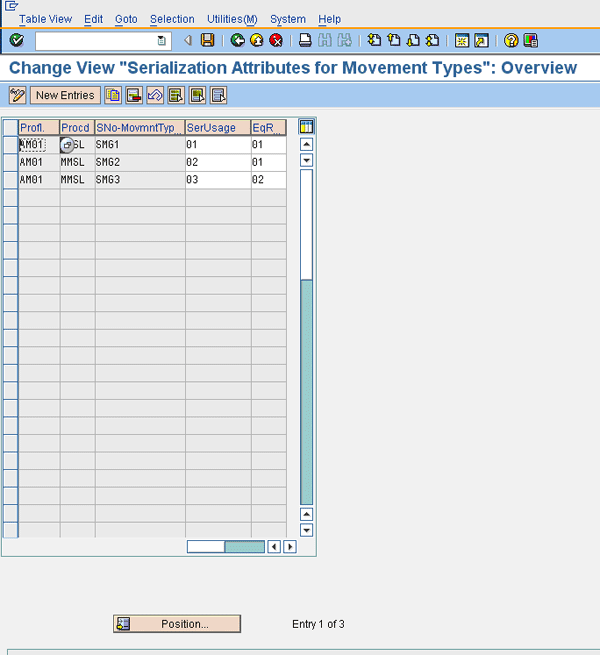Select the row with SMG1 using row selector
This screenshot has width=600, height=655.
tap(10, 145)
